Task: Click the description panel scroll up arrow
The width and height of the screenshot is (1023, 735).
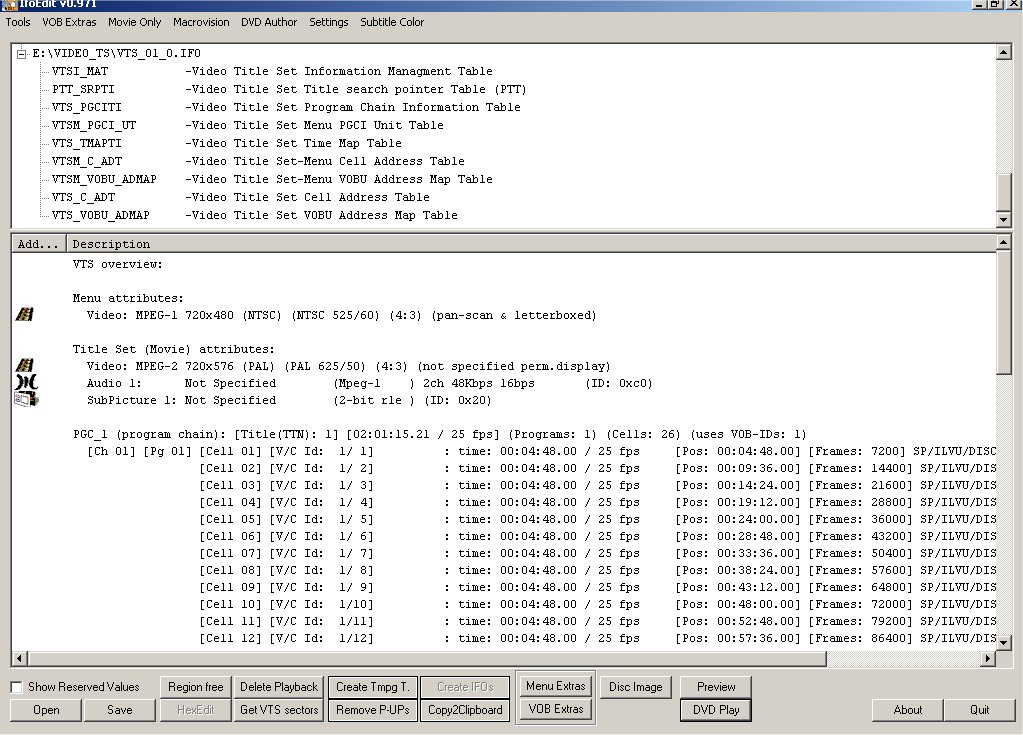Action: pos(1003,243)
